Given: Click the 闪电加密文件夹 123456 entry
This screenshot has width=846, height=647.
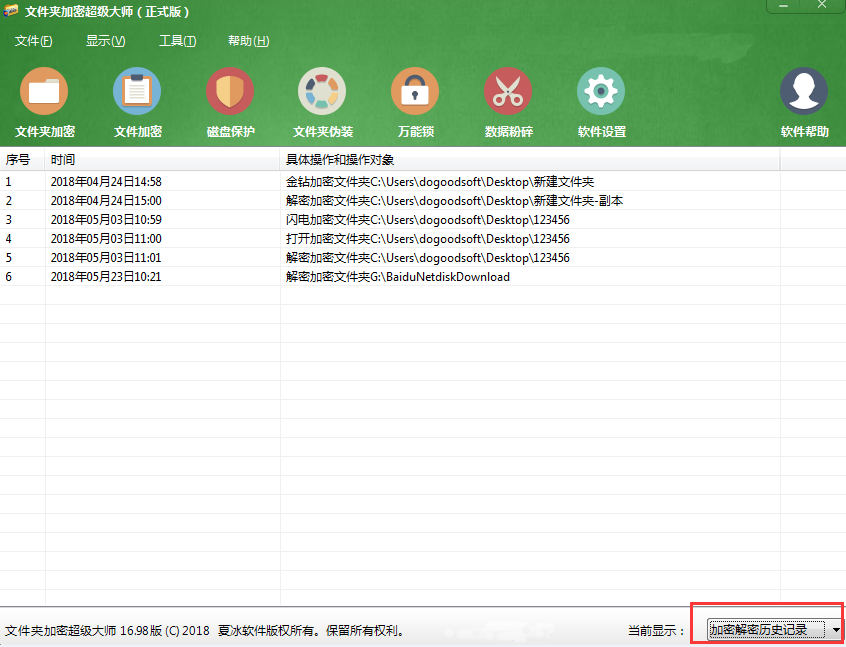Looking at the screenshot, I should [x=428, y=220].
